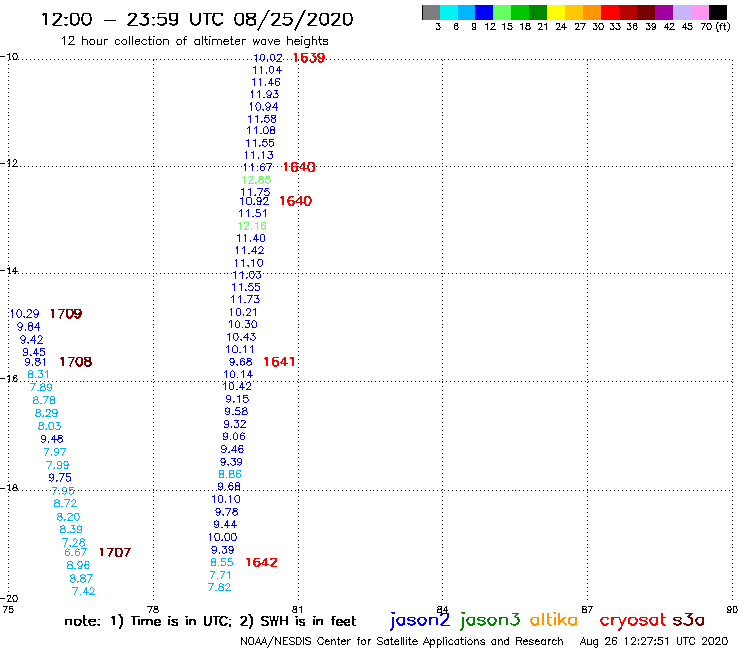Screen dimensions: 740x650
Task: Click the black 70 ft legend swatch
Action: [x=718, y=12]
